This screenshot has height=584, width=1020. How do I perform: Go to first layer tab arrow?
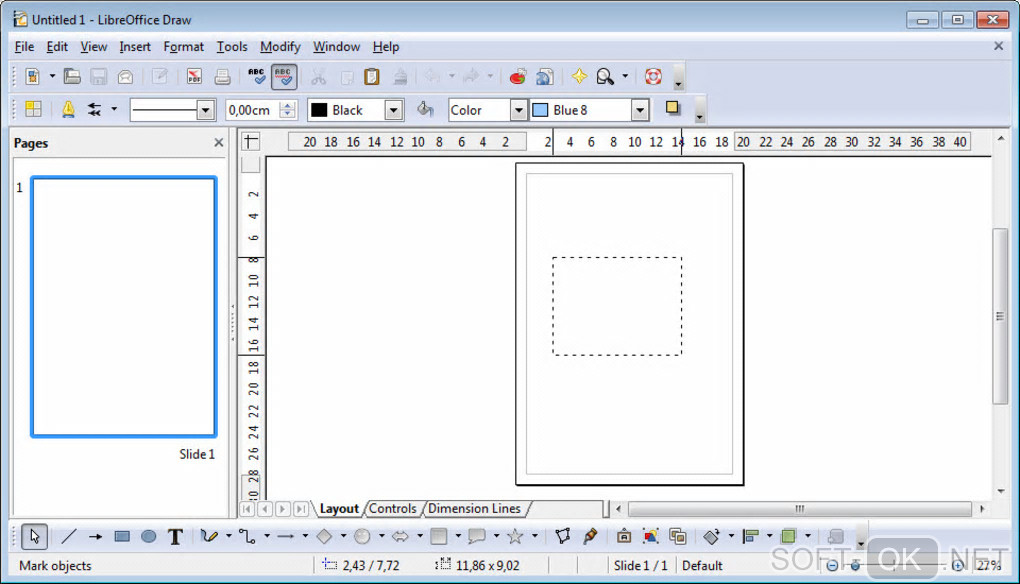(247, 509)
